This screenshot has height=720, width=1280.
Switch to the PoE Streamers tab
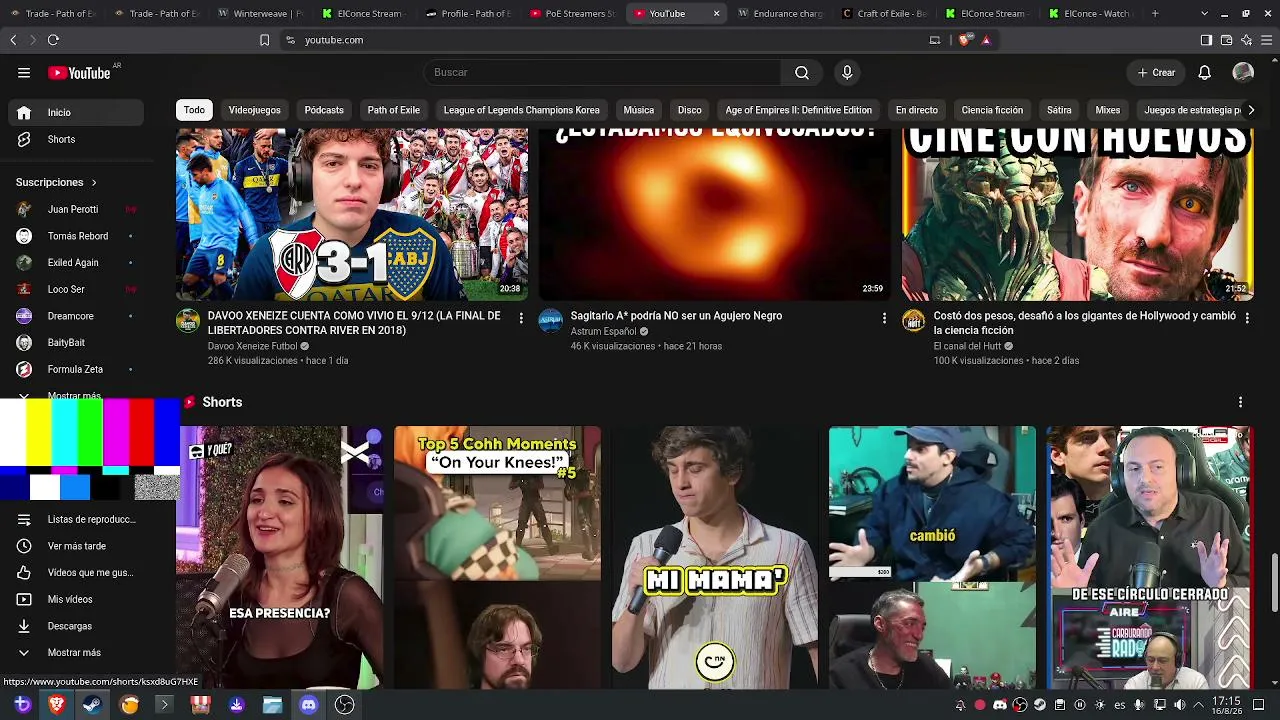tap(572, 14)
